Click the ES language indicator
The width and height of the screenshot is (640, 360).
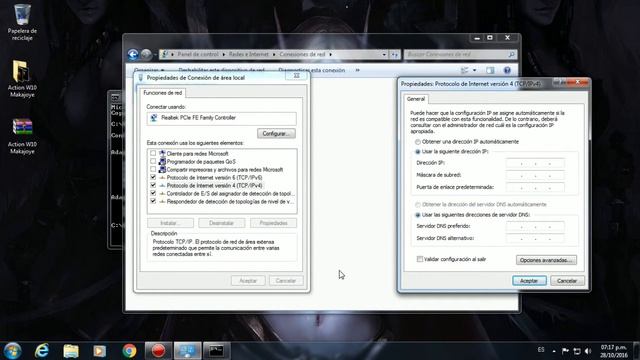pyautogui.click(x=541, y=350)
